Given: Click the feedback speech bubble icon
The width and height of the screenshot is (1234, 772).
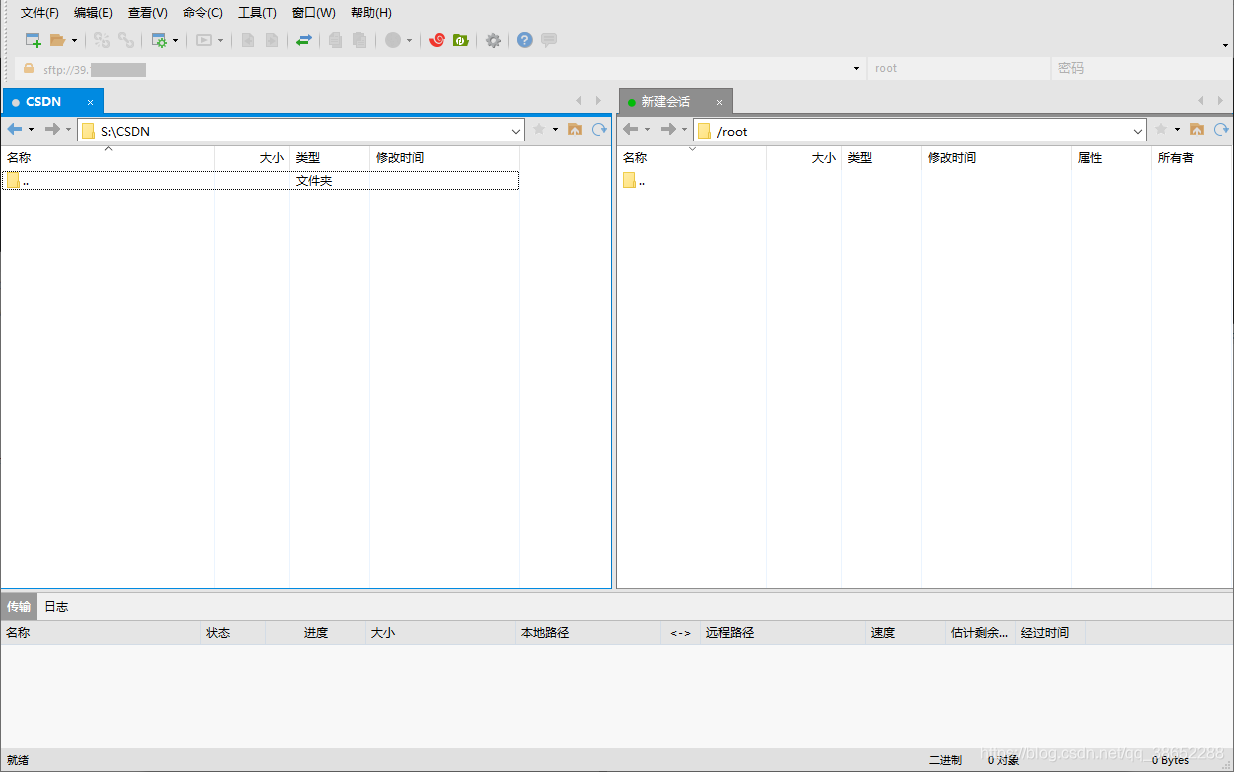Looking at the screenshot, I should (x=548, y=40).
